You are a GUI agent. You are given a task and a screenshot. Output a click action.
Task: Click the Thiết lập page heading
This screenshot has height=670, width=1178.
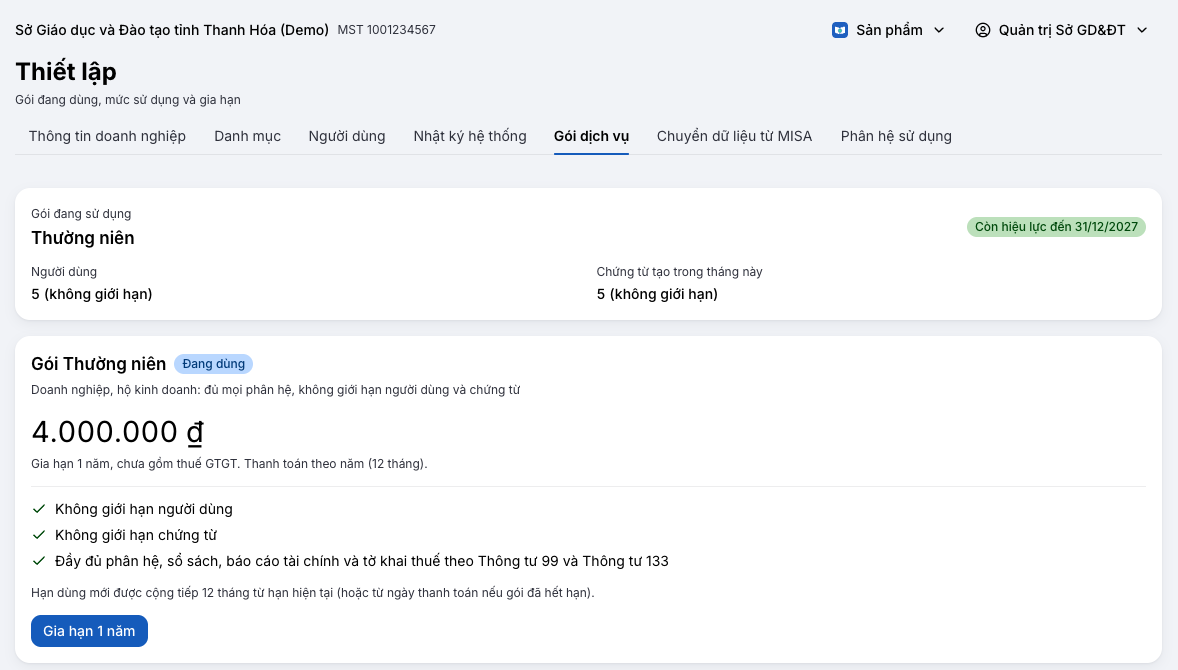[x=66, y=71]
